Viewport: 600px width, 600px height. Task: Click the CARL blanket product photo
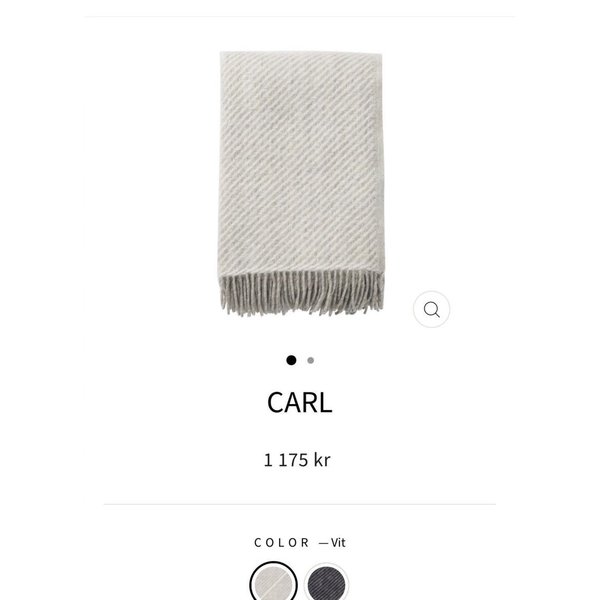pyautogui.click(x=302, y=183)
